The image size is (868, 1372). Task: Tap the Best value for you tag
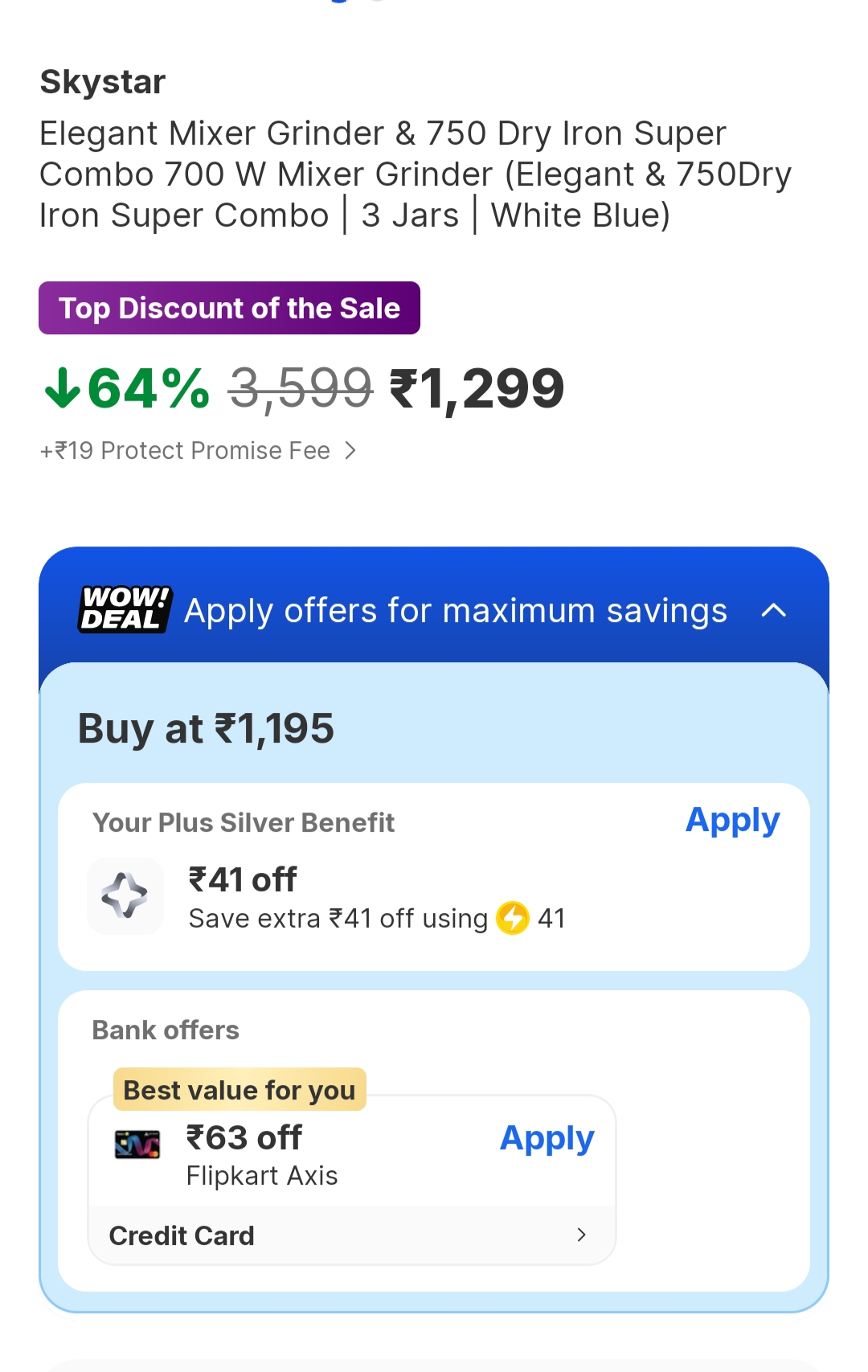(240, 1090)
